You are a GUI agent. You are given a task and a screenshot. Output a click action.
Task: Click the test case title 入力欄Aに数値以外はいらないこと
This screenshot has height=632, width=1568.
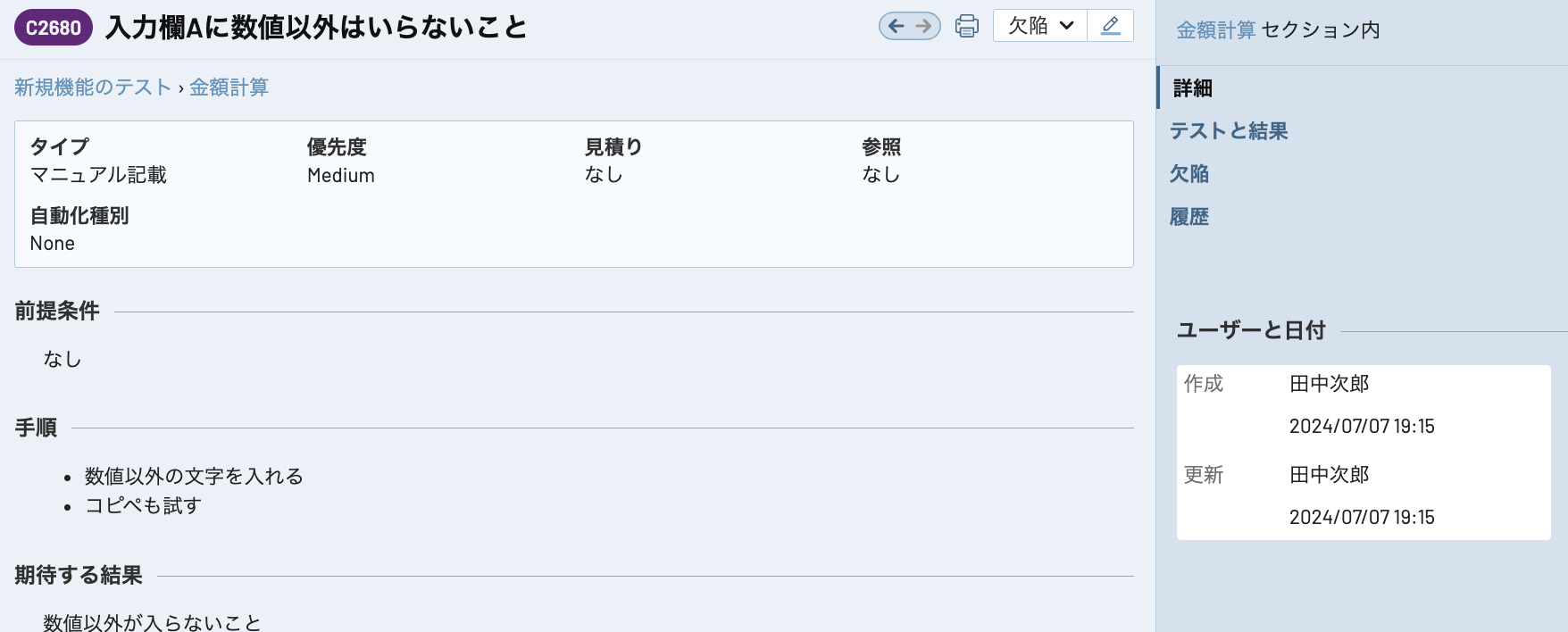[317, 28]
